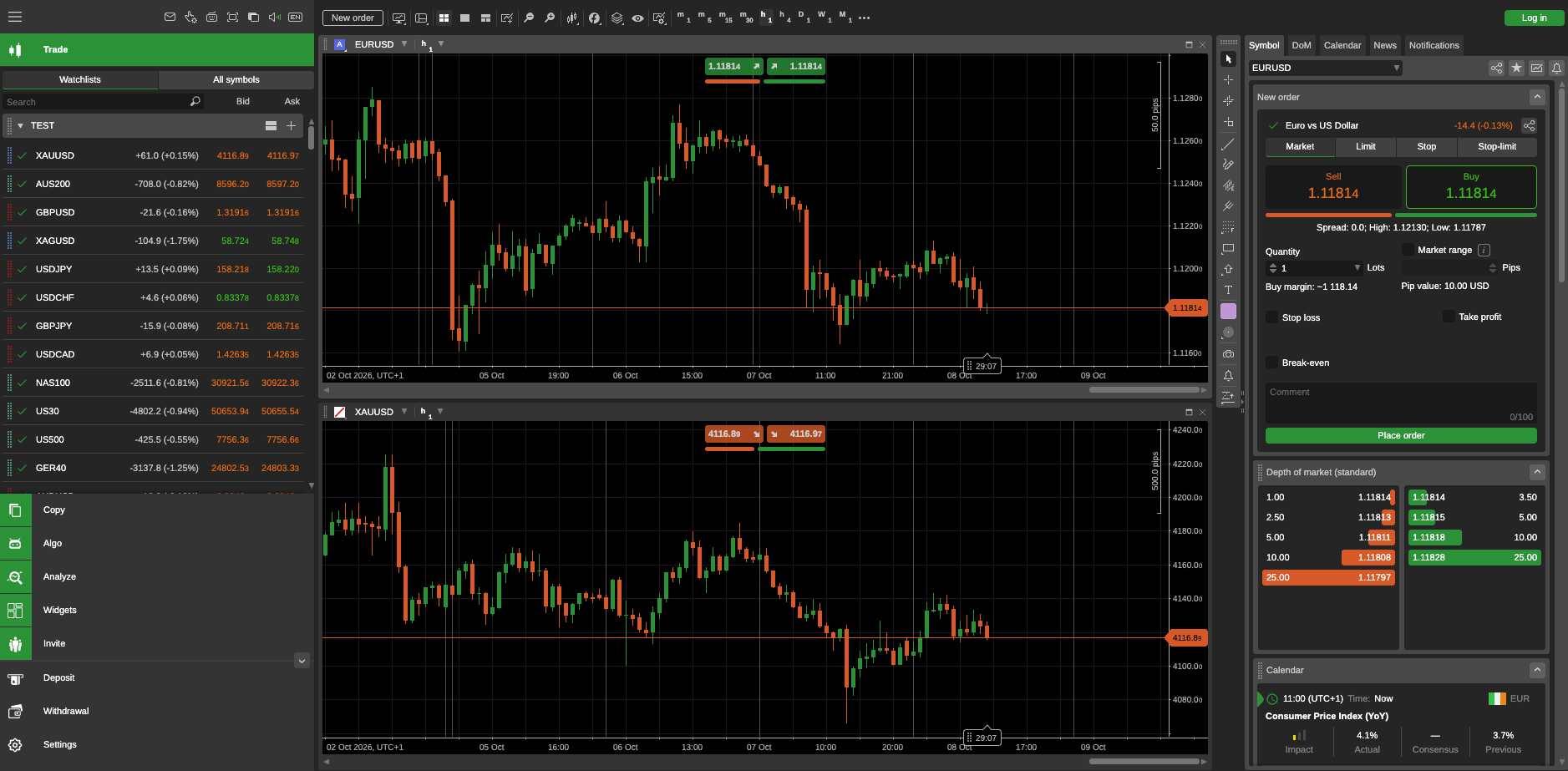
Task: Switch to the multi-chart grid layout
Action: 444,18
